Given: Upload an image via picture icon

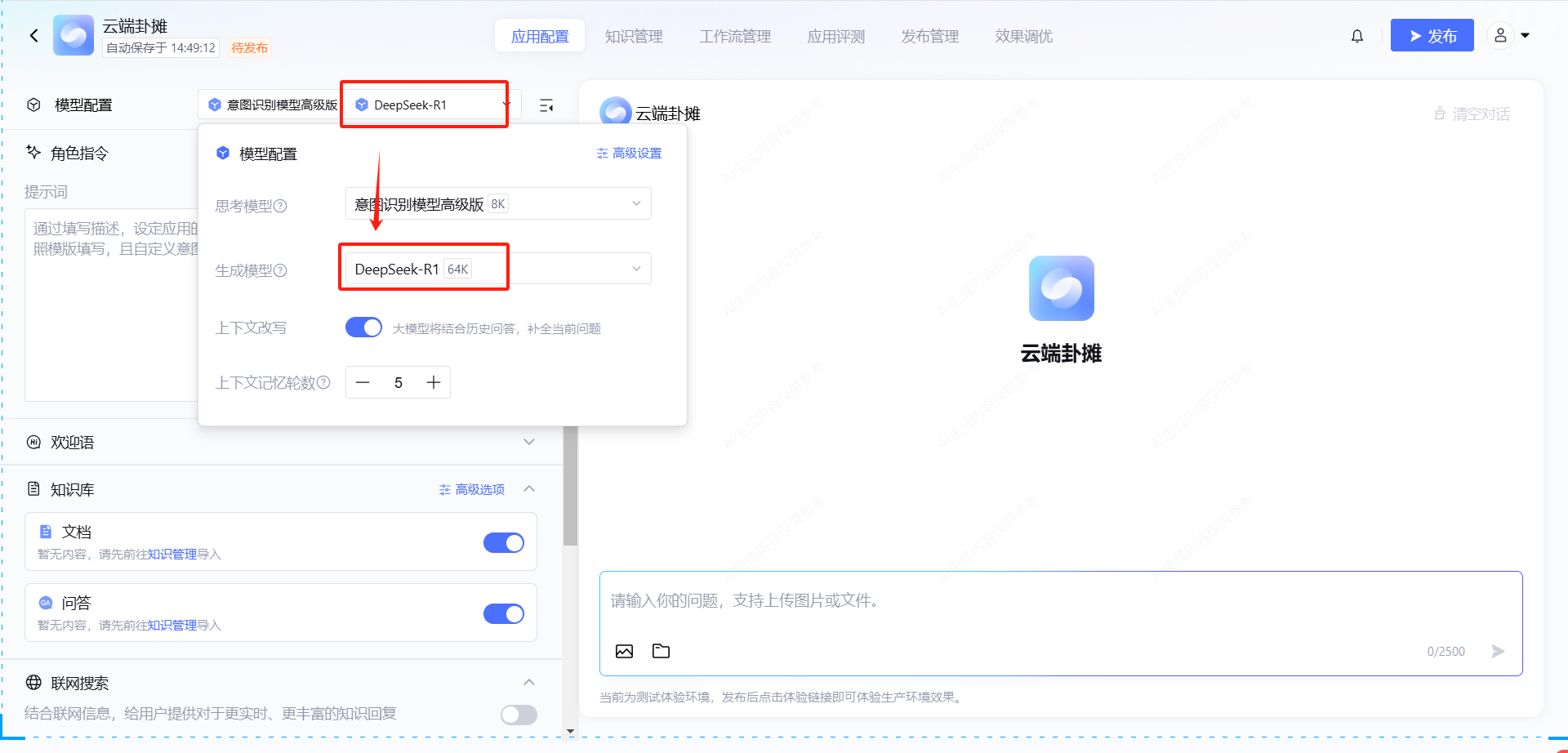Looking at the screenshot, I should (624, 651).
